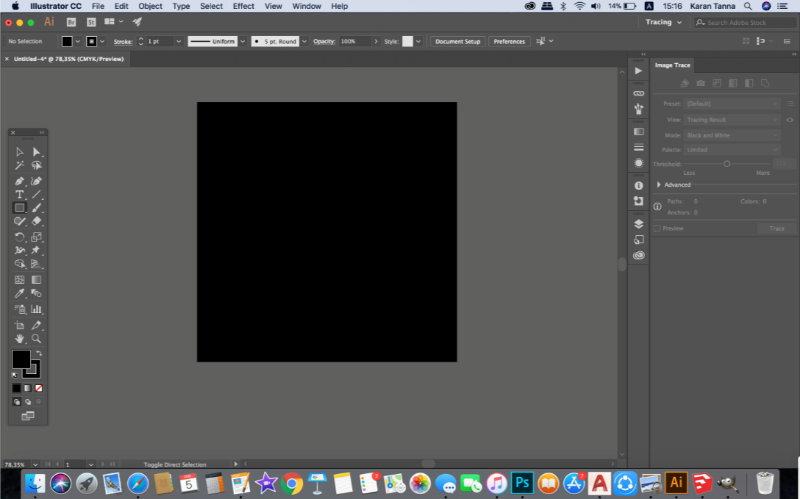
Task: Enable Draw Normal mode
Action: pyautogui.click(x=16, y=402)
